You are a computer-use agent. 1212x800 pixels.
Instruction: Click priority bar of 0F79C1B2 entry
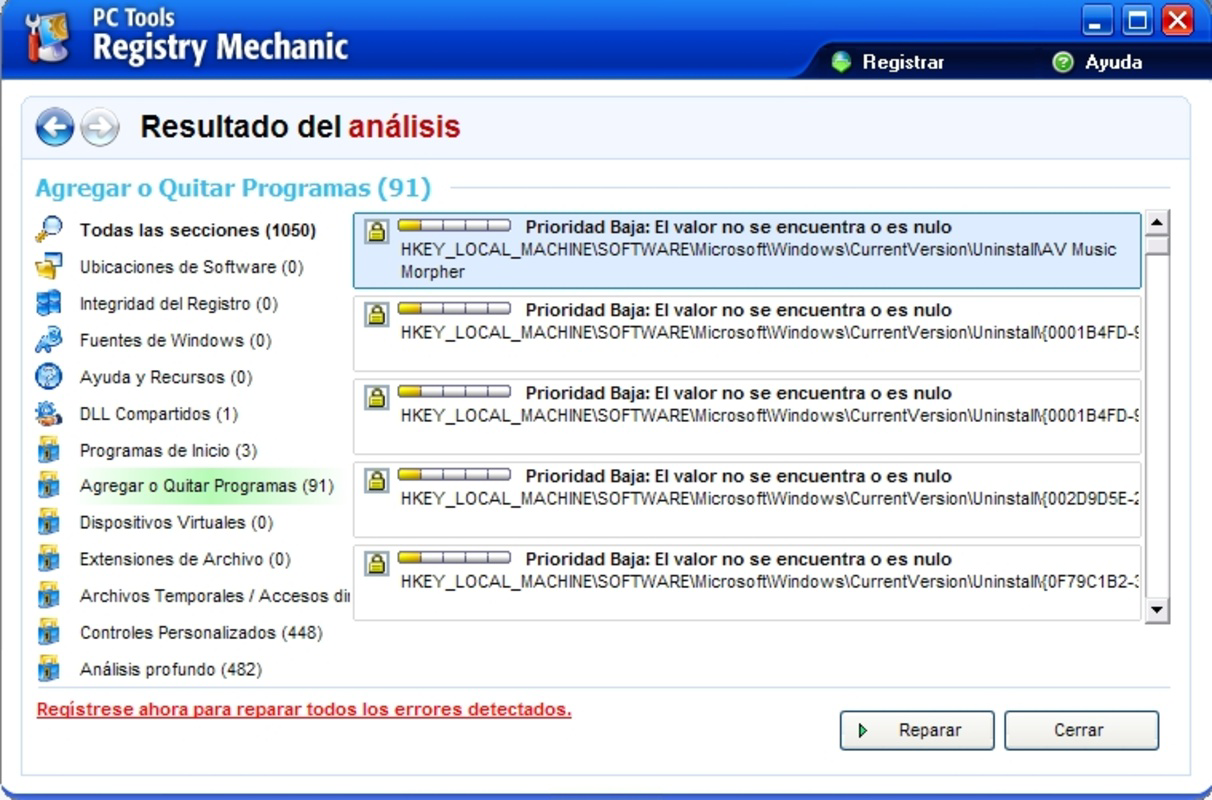454,557
